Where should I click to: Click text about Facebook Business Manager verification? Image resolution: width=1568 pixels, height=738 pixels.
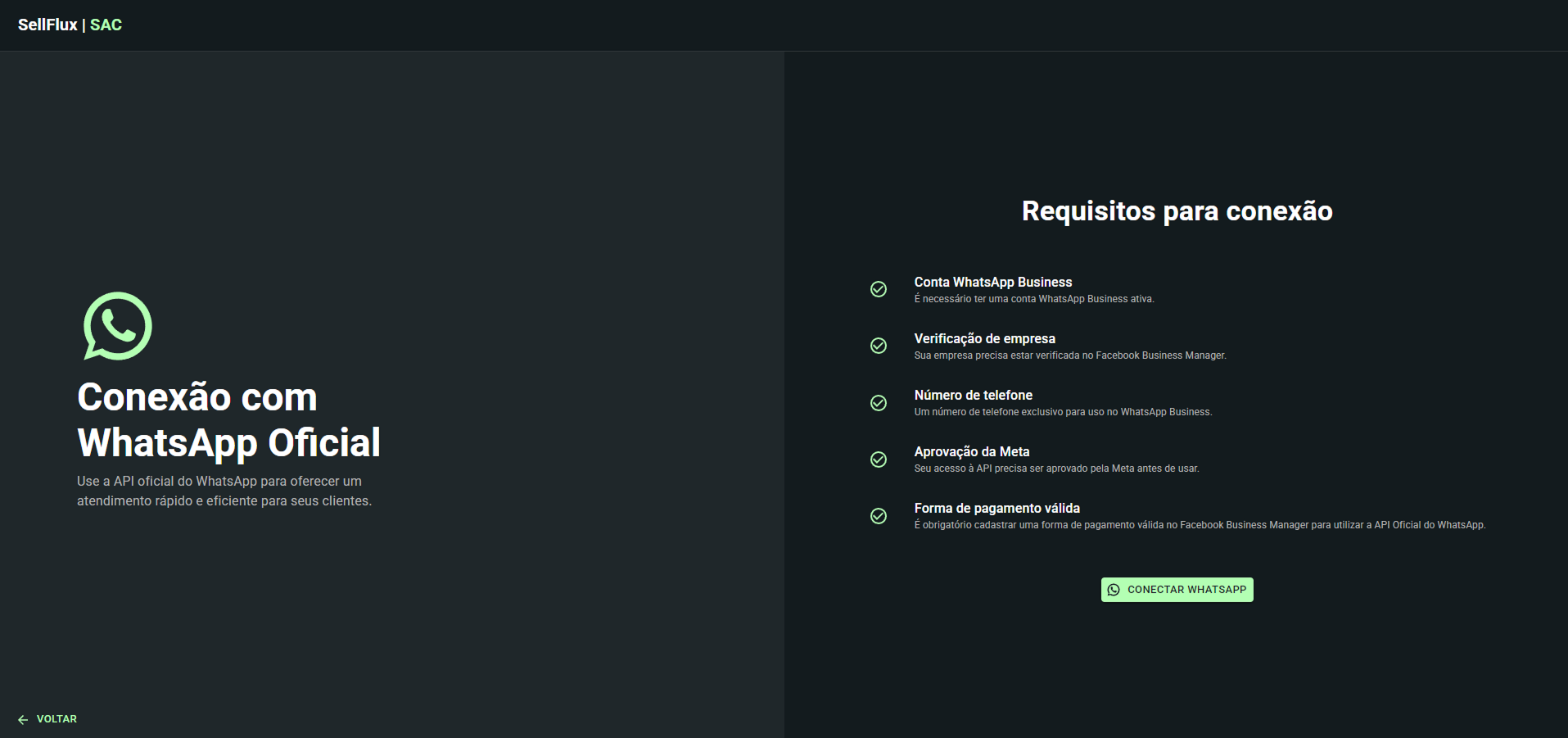(1070, 355)
